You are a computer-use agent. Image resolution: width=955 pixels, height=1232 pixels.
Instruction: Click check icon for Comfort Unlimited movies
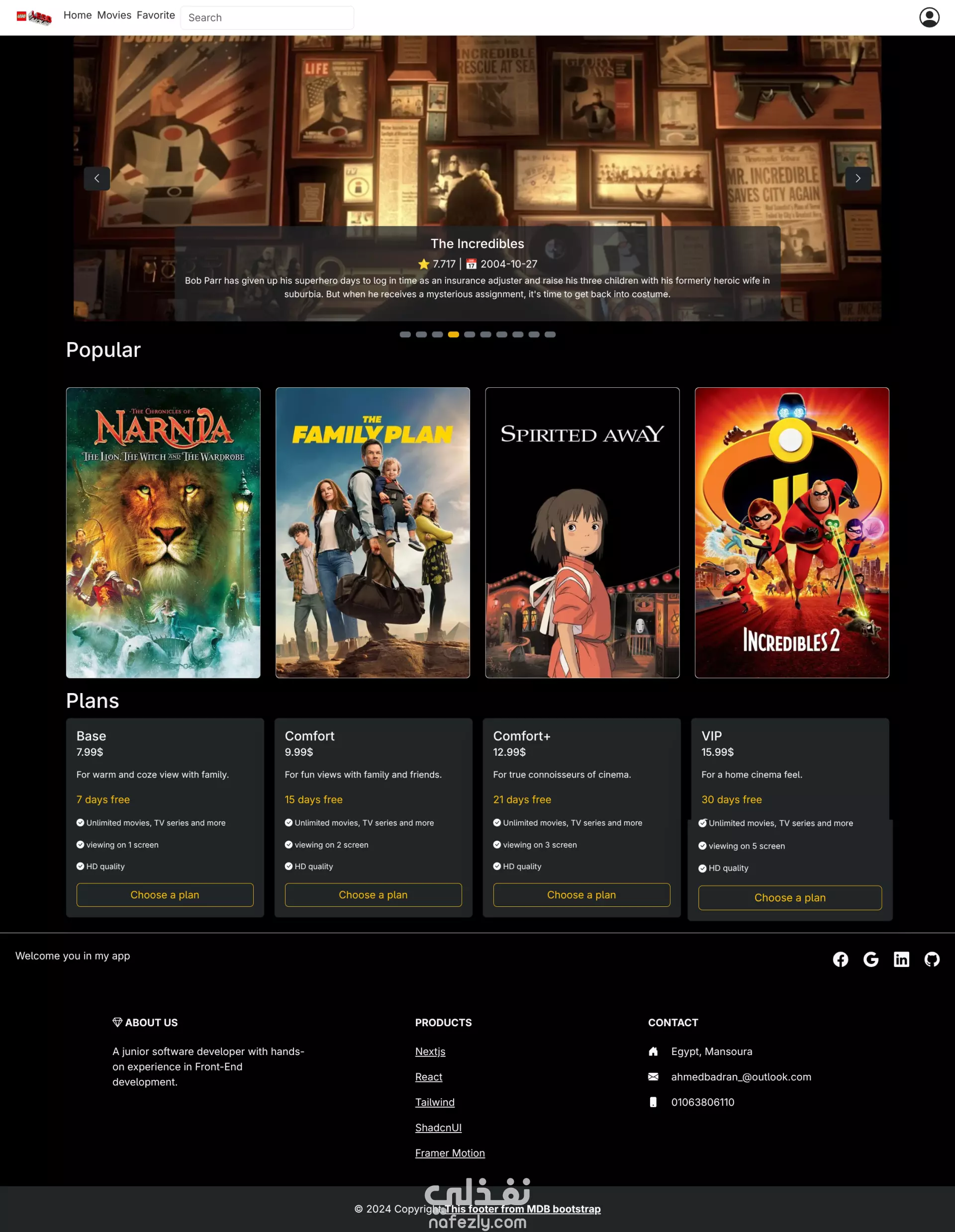[288, 822]
